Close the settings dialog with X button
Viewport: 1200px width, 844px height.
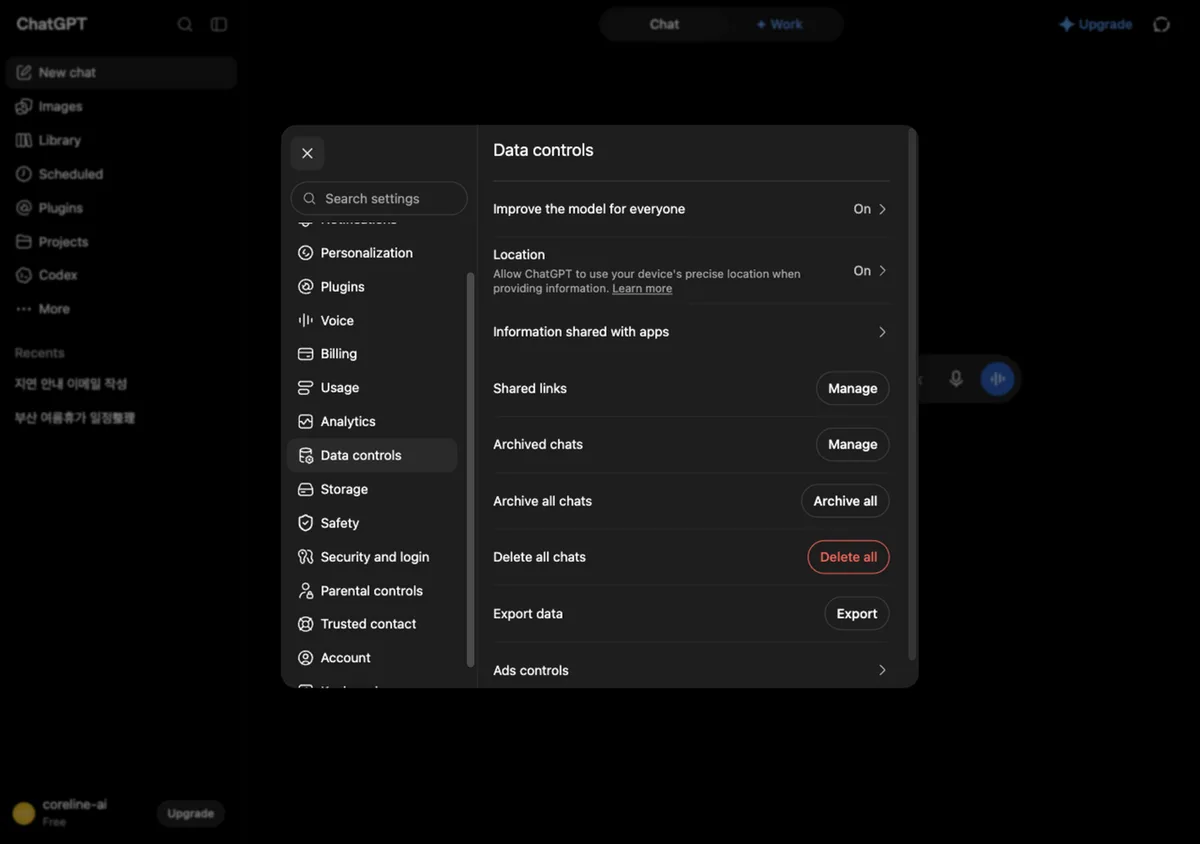point(307,153)
